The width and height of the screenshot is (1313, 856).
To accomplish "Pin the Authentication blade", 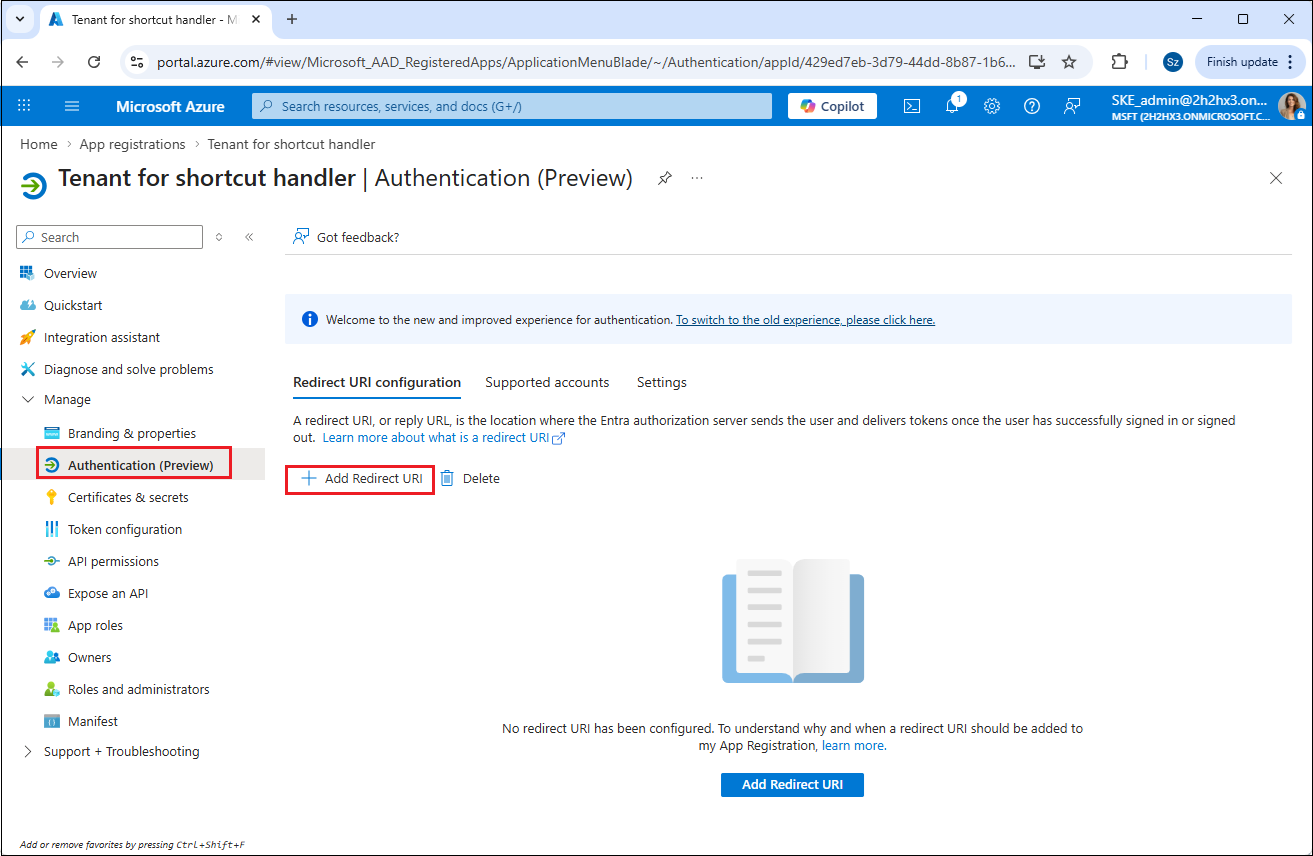I will (664, 178).
